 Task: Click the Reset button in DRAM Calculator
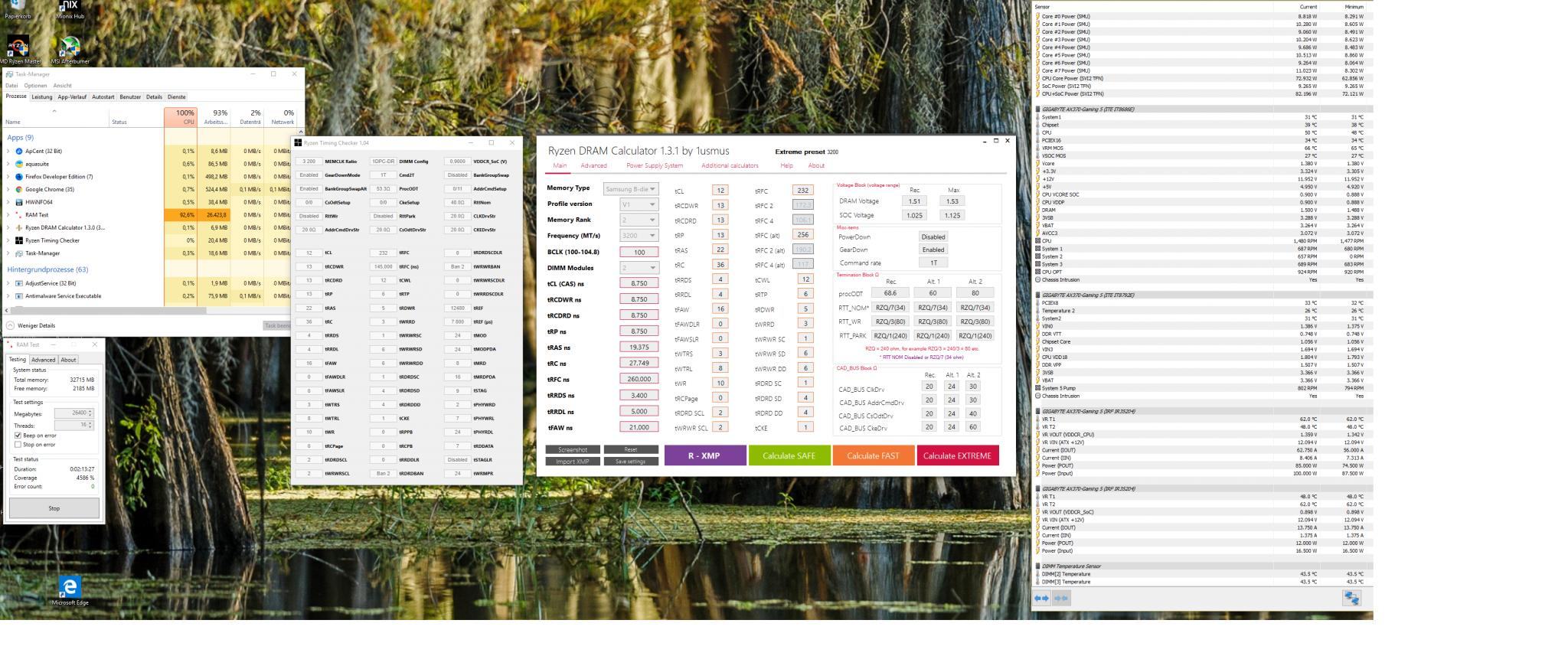pos(631,449)
